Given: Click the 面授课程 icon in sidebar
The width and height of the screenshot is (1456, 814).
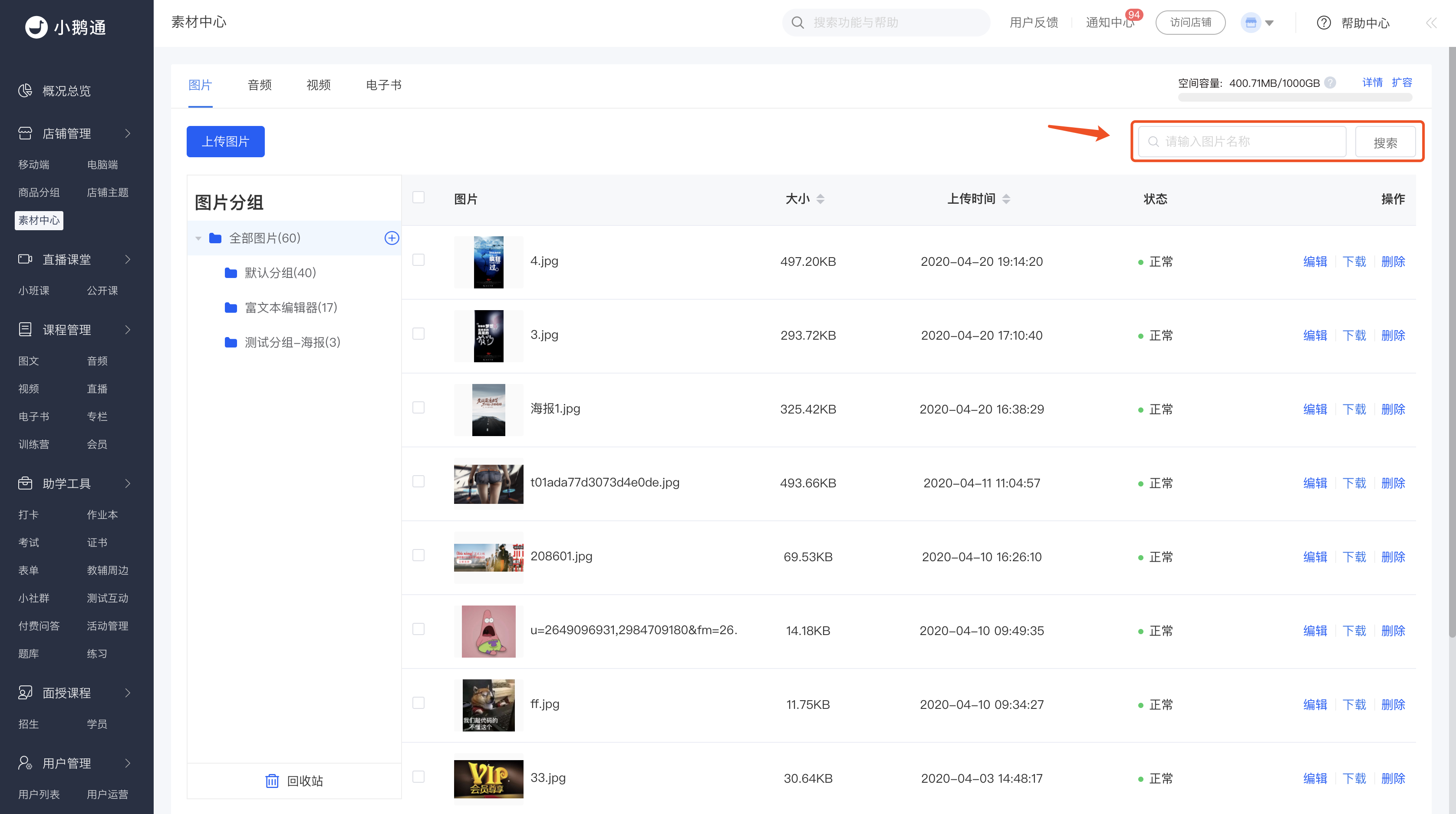Looking at the screenshot, I should click(26, 692).
